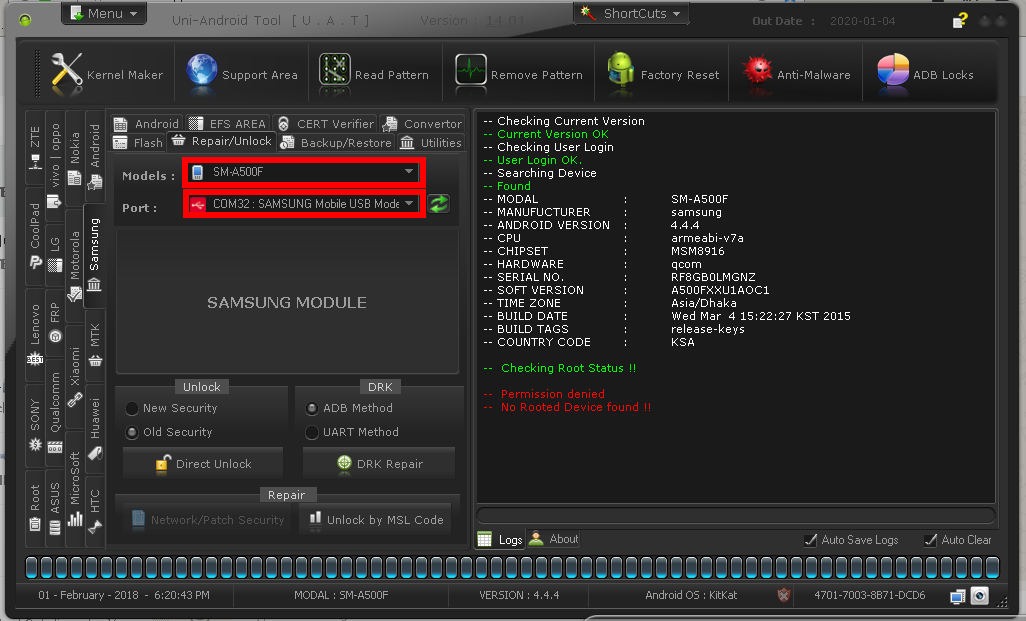Click Network/Patch Security button
Image resolution: width=1026 pixels, height=621 pixels.
coord(207,520)
